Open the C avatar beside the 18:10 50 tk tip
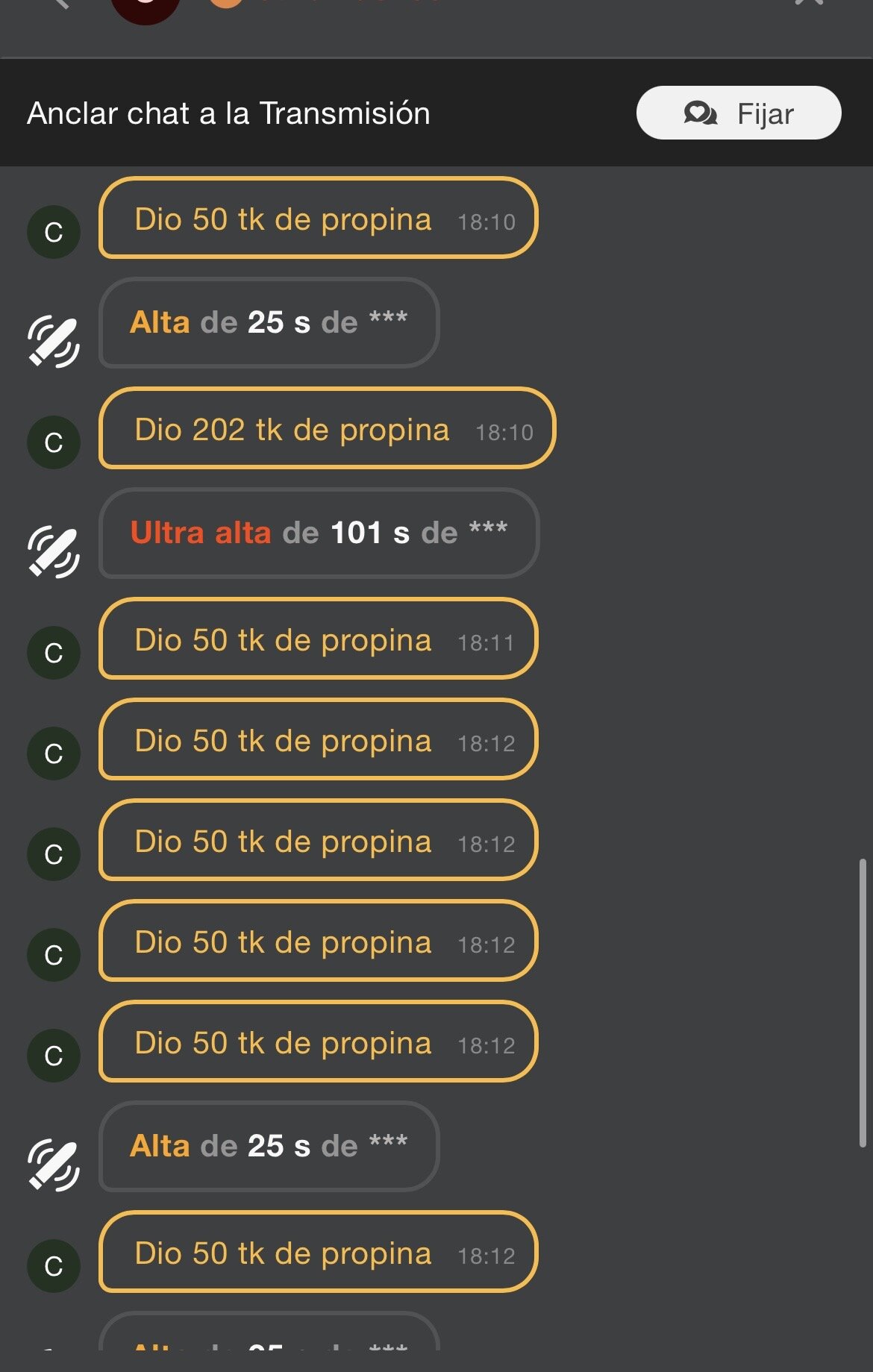 pos(54,232)
